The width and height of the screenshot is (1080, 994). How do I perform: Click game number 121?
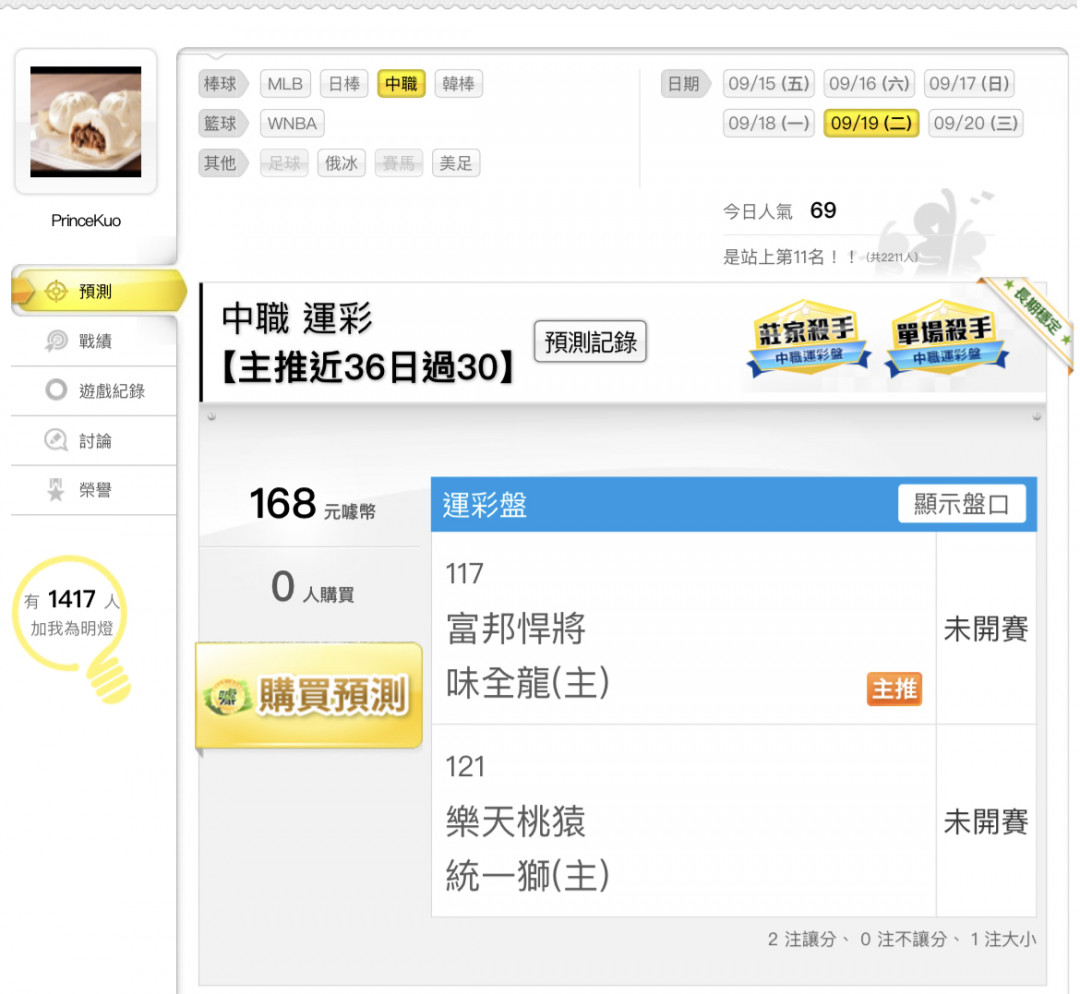[x=465, y=767]
